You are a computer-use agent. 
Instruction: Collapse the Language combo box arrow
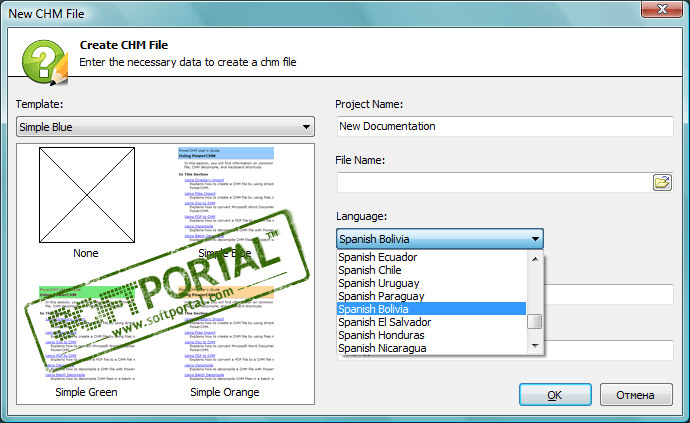535,239
